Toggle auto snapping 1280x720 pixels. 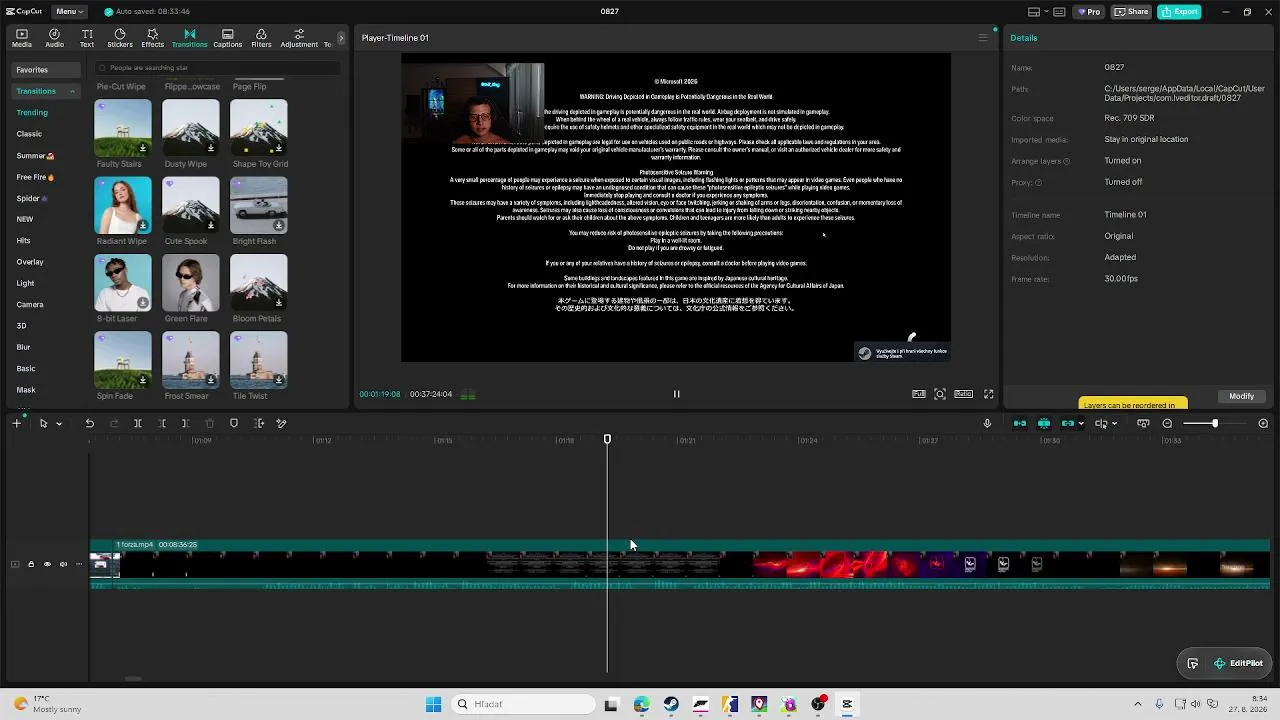coord(1044,424)
